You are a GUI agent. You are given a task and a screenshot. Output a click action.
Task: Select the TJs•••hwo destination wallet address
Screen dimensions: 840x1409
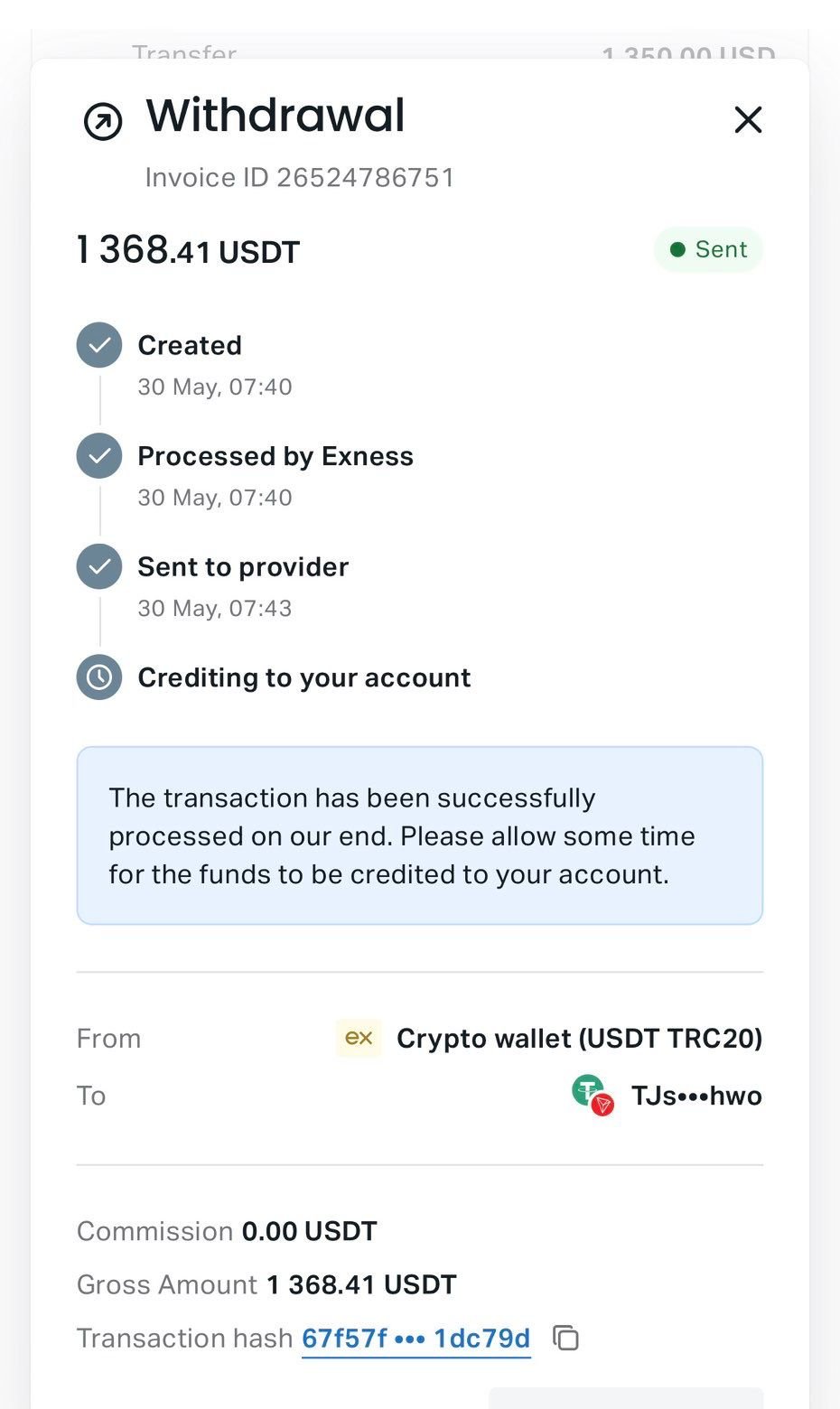[696, 1096]
